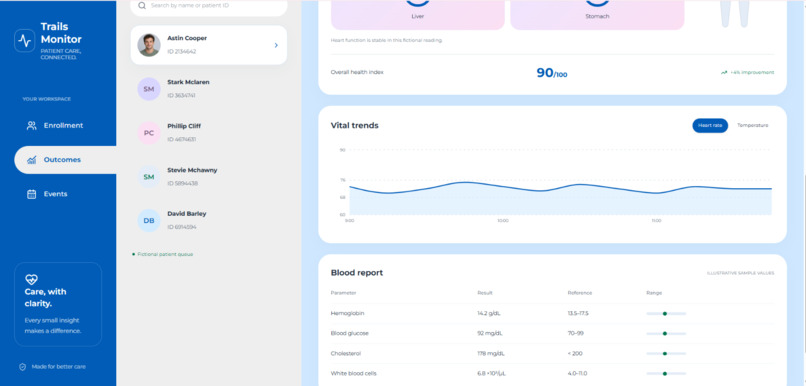Switch vital trends to Temperature

(x=753, y=125)
